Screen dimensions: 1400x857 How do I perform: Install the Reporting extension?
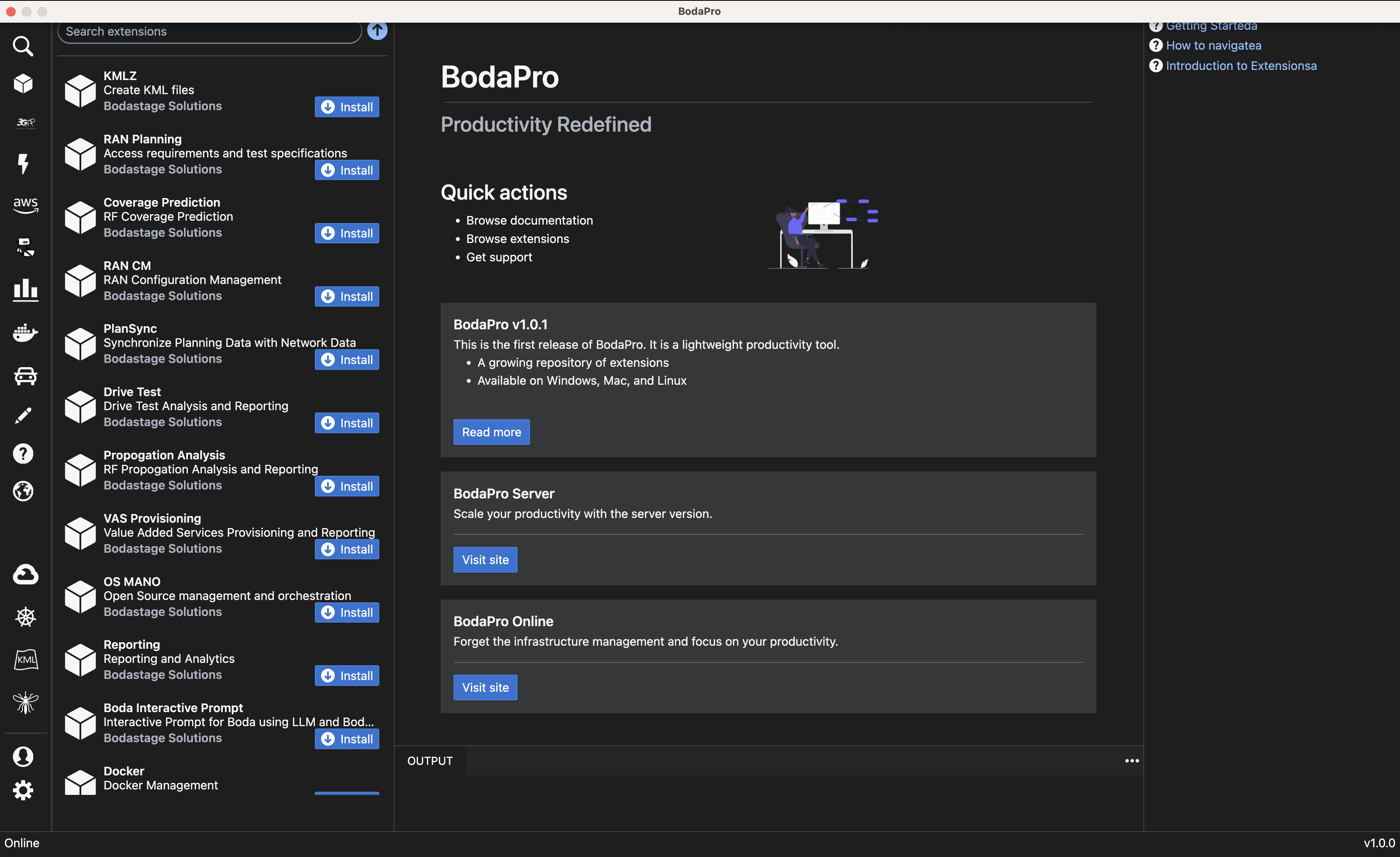(346, 676)
